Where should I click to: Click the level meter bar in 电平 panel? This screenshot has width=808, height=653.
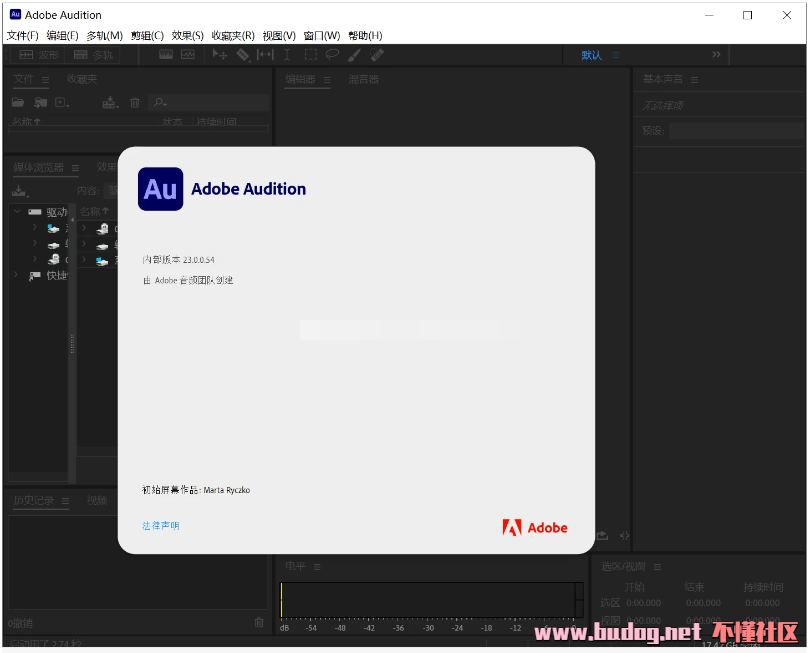432,600
